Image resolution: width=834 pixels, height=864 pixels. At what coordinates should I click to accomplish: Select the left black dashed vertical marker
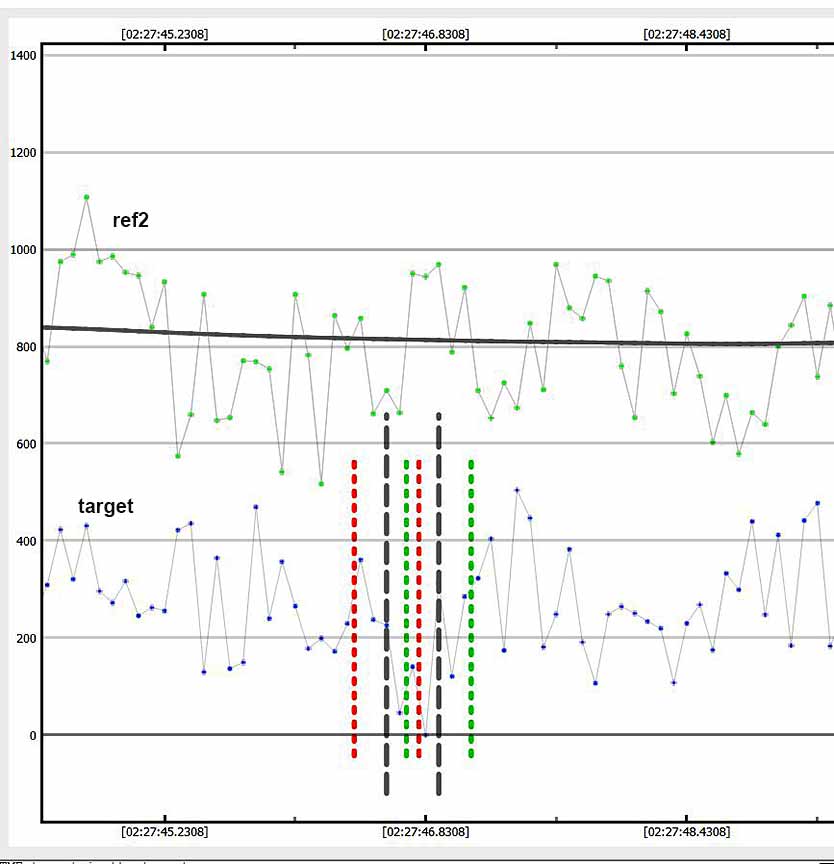[x=386, y=600]
